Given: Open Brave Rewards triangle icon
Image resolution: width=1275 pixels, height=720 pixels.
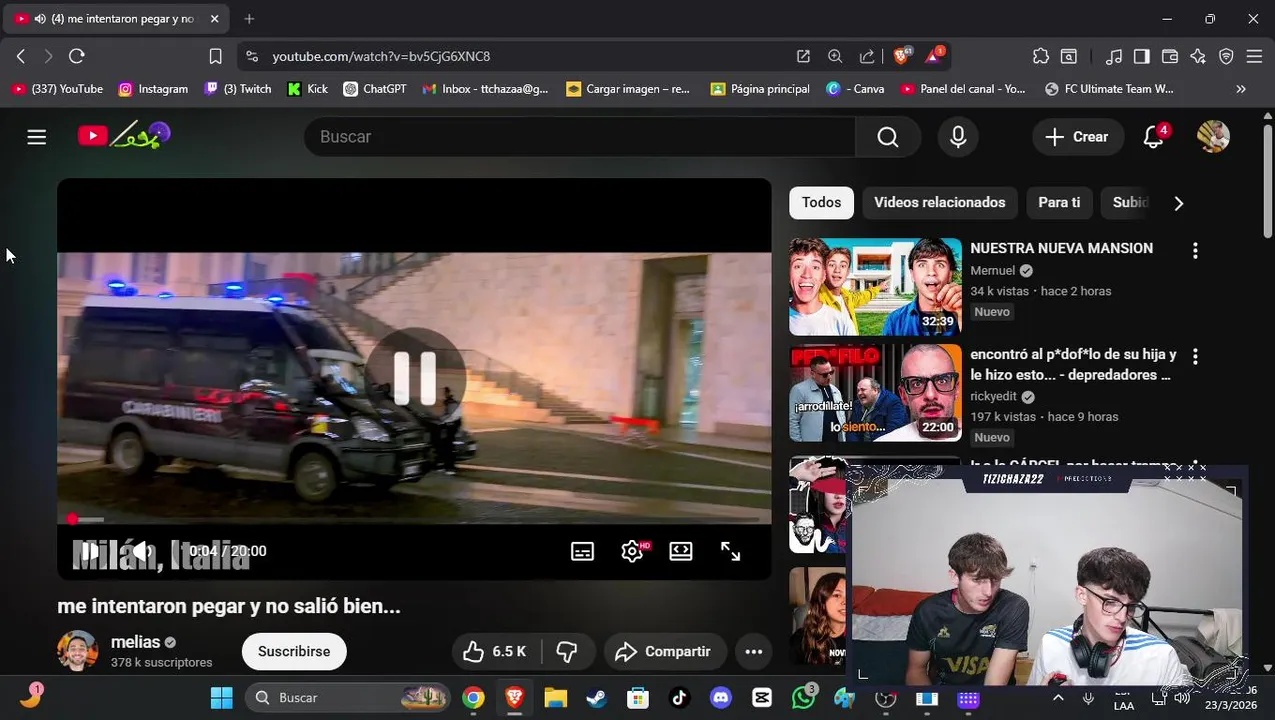Looking at the screenshot, I should click(934, 56).
